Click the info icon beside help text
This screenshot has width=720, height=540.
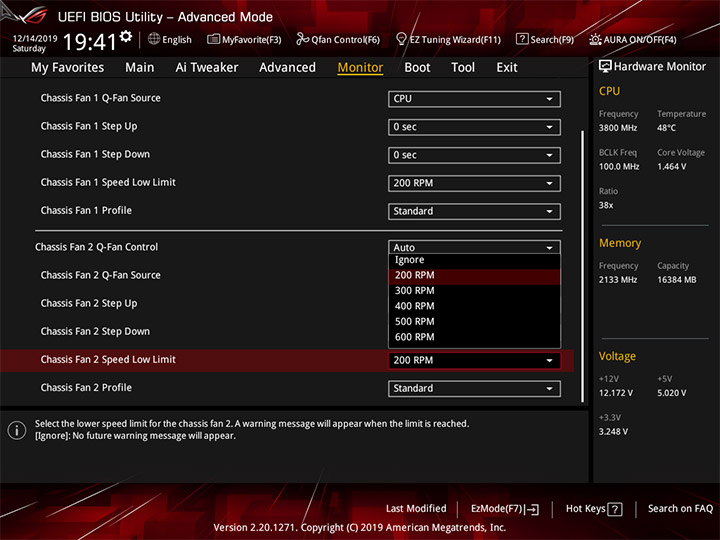[17, 430]
